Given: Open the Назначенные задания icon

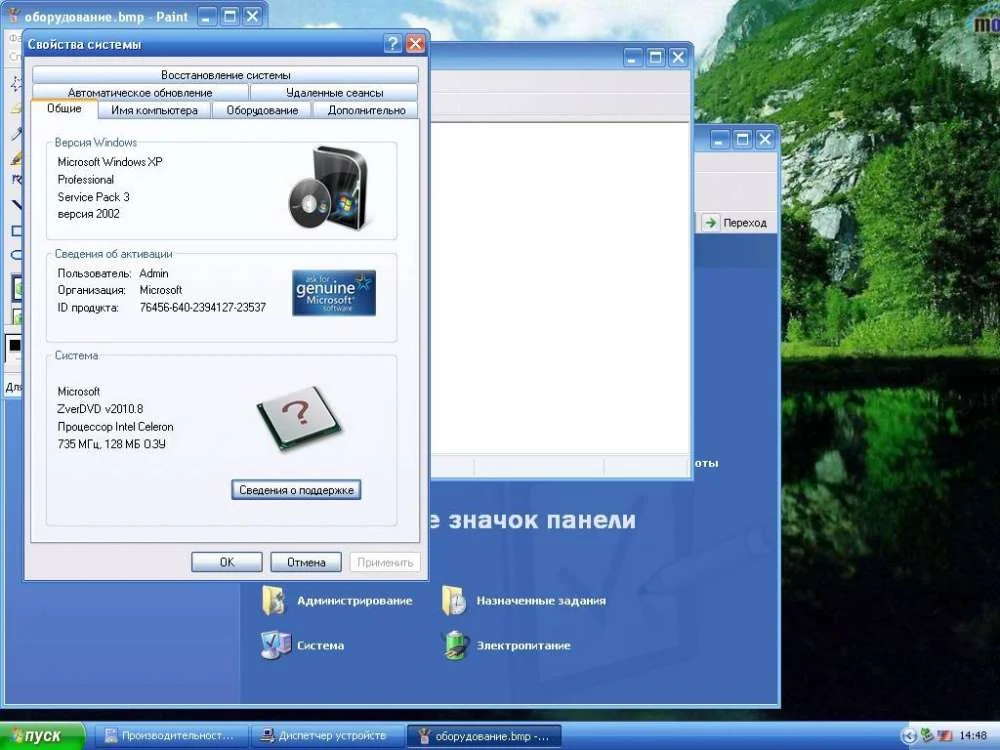Looking at the screenshot, I should (x=455, y=600).
